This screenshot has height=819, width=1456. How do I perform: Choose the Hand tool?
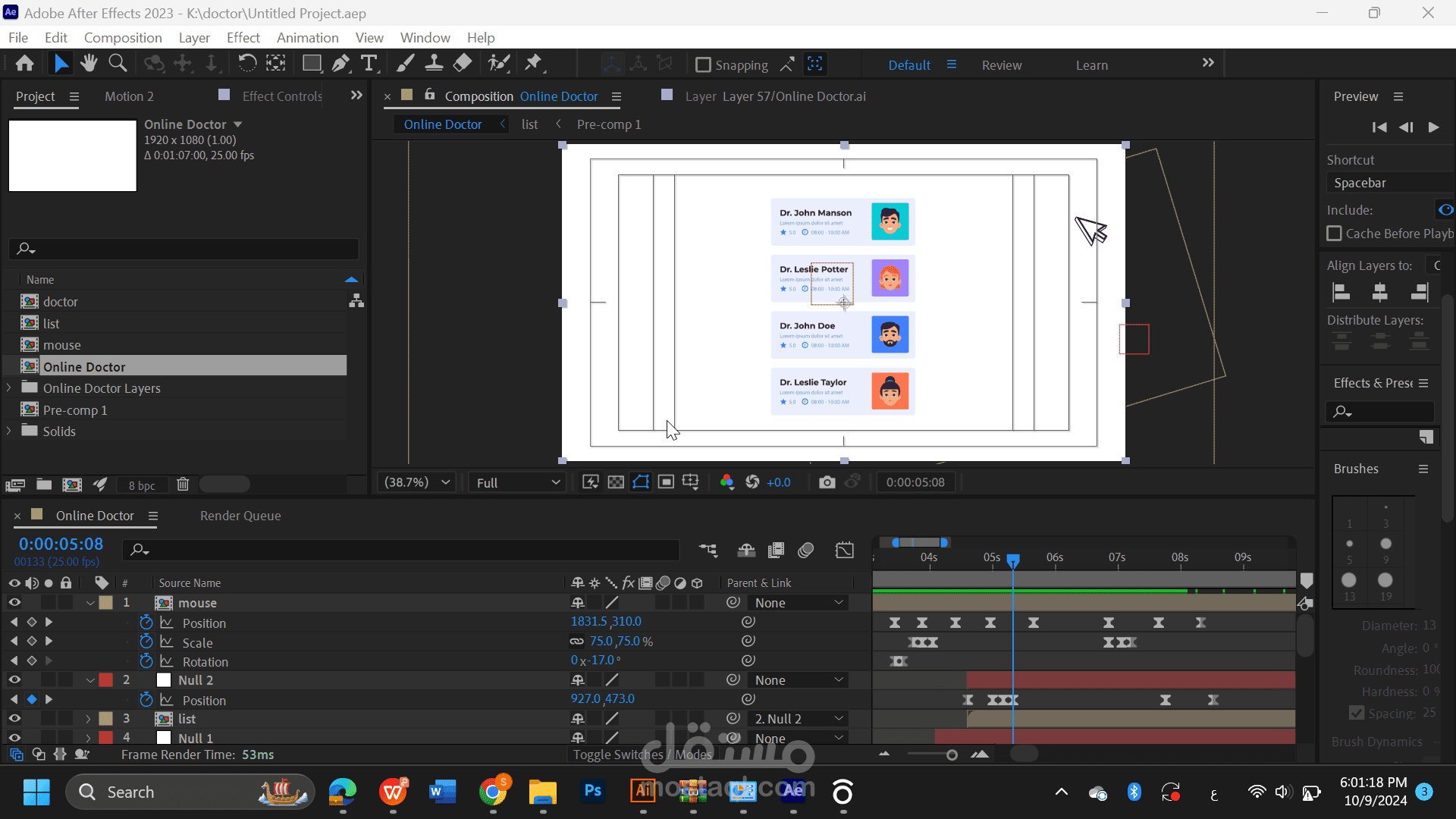pos(89,64)
